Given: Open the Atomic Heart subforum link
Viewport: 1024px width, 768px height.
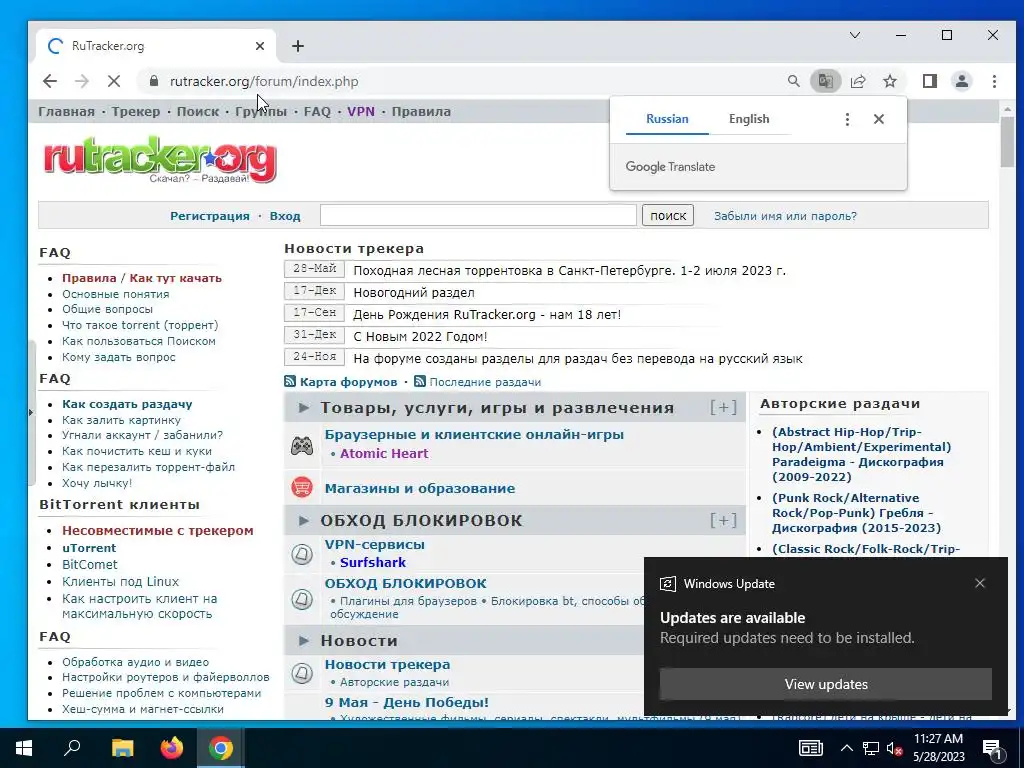Looking at the screenshot, I should [x=384, y=453].
